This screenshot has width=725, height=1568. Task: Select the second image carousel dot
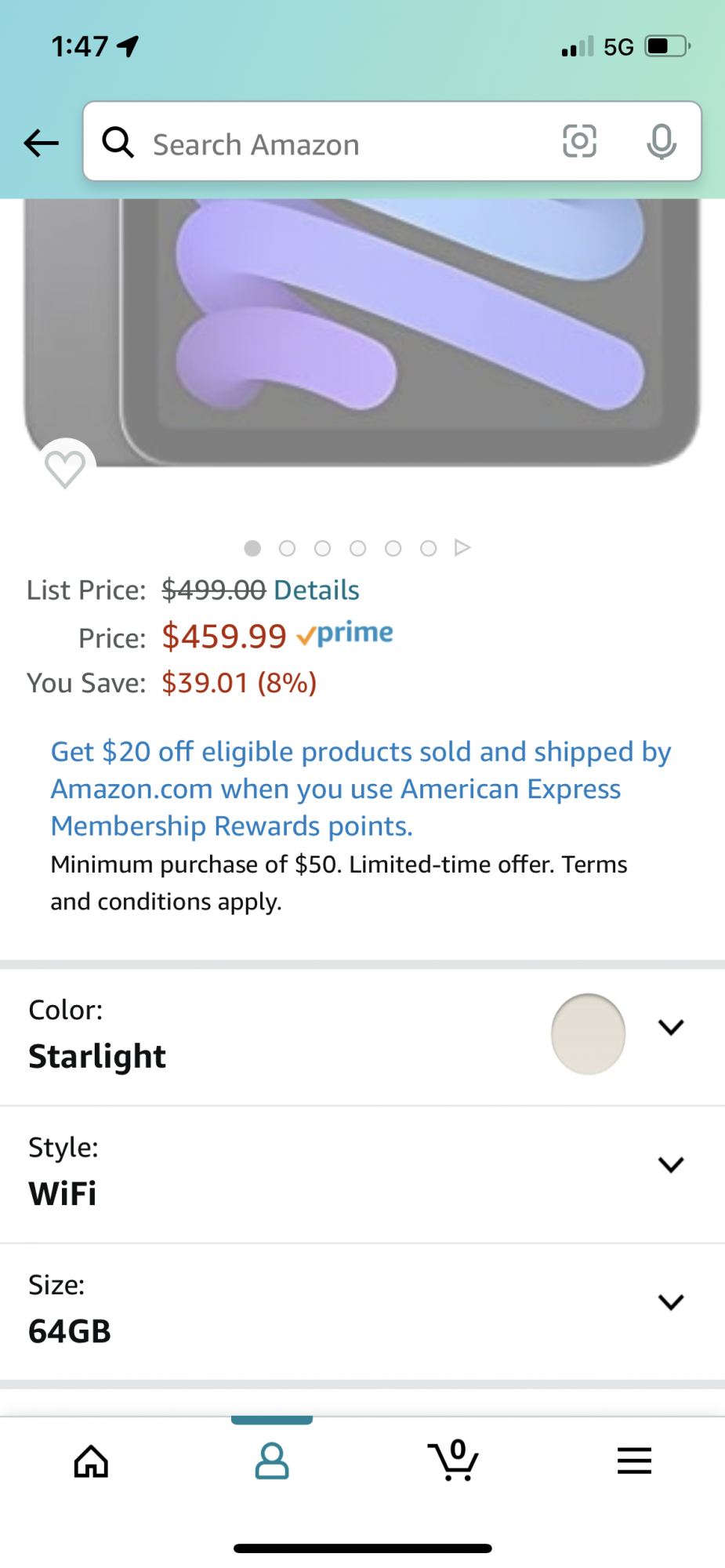pyautogui.click(x=288, y=549)
